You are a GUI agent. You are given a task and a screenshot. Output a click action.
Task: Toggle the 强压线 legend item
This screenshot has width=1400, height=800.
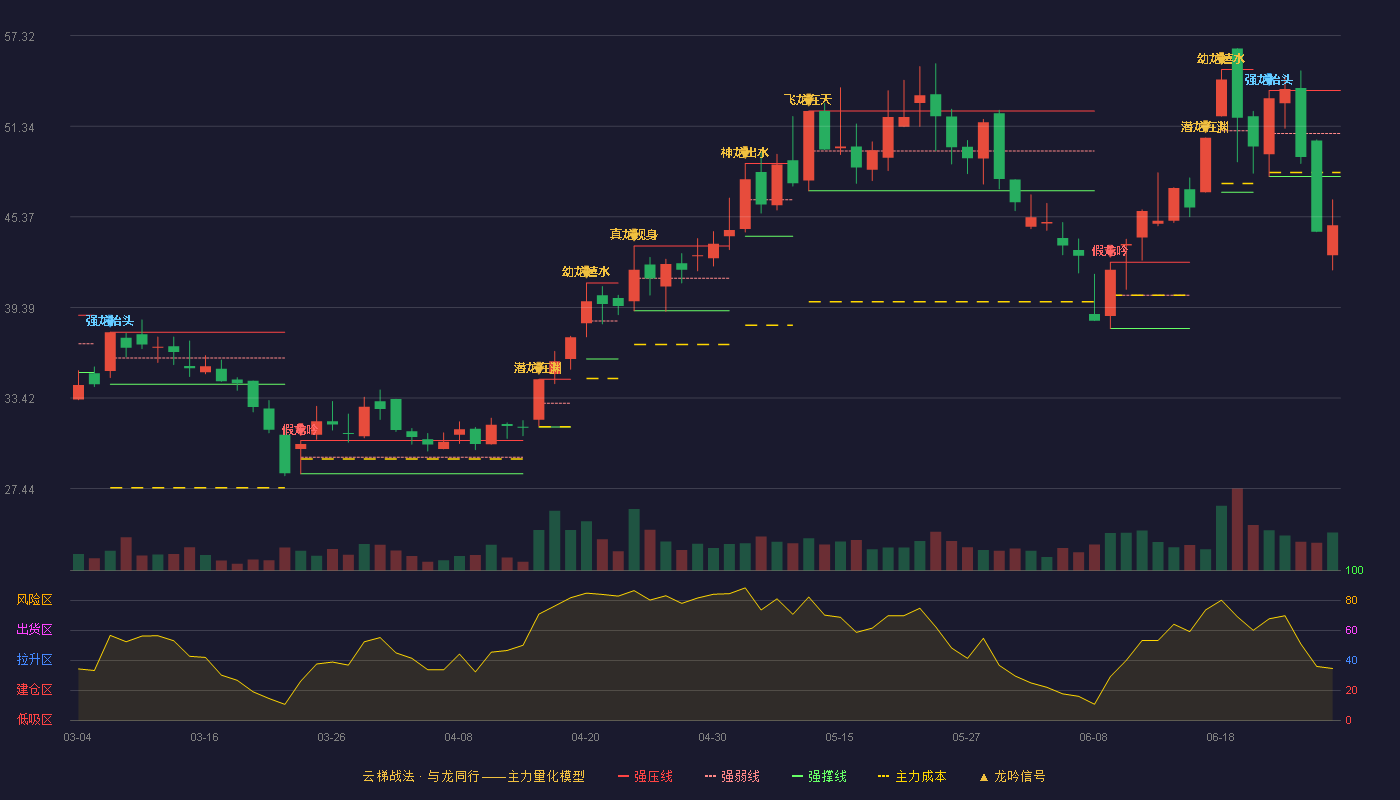point(645,776)
